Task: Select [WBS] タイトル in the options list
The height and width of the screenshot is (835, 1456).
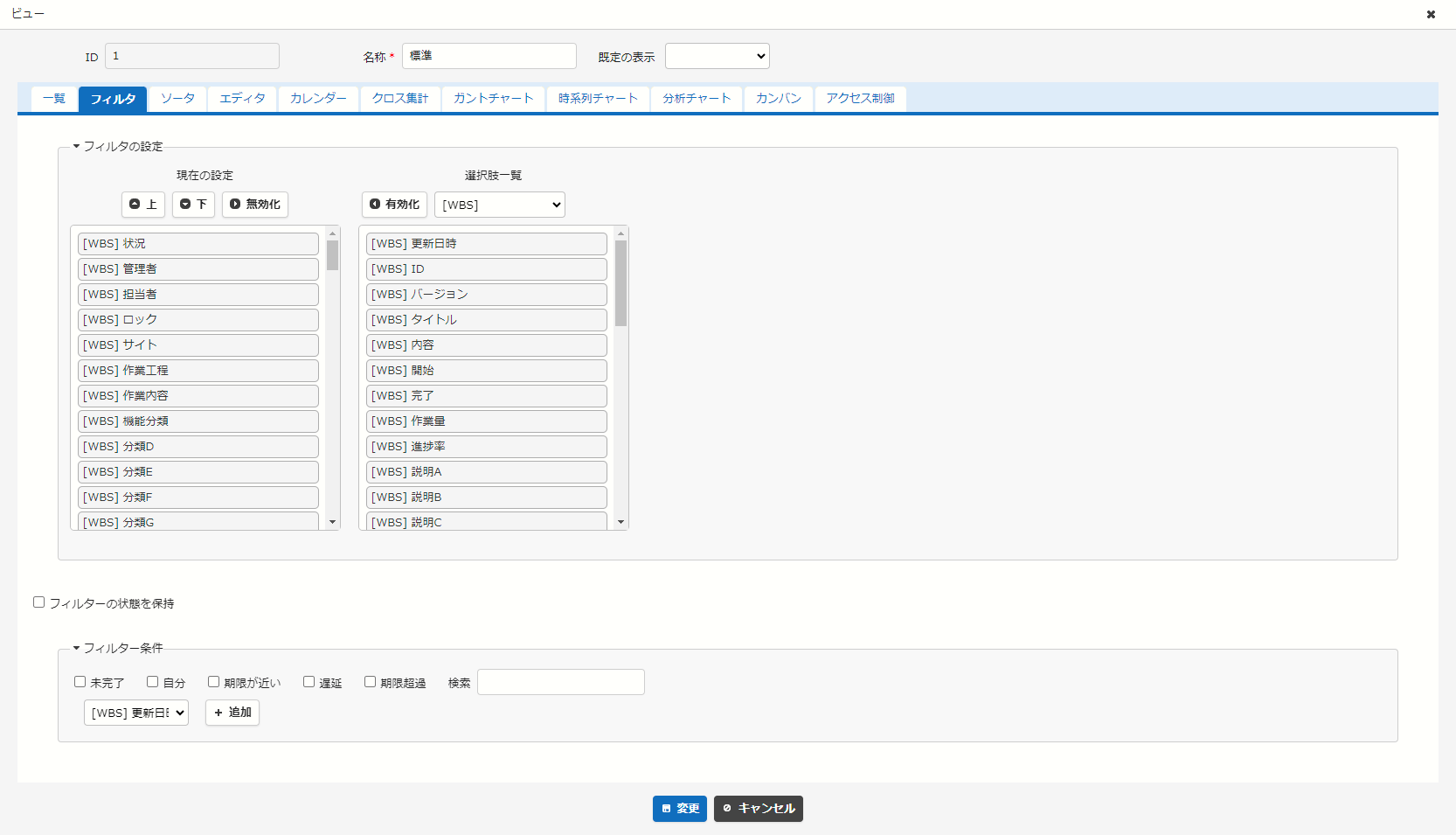Action: coord(487,320)
